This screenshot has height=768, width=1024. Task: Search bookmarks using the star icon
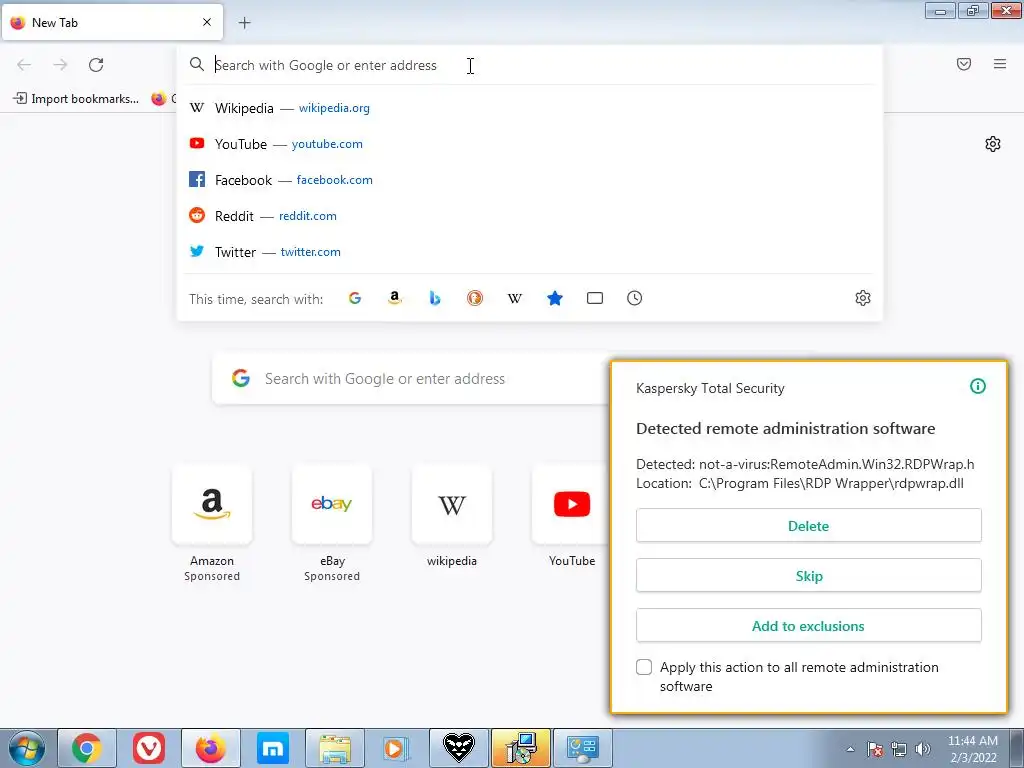pos(554,298)
